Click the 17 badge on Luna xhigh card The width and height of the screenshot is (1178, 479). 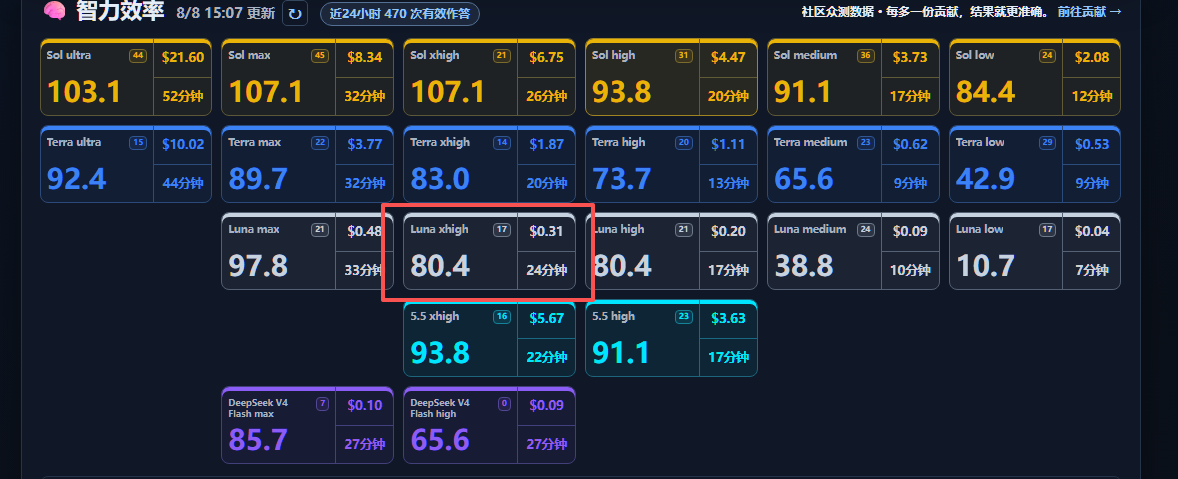[501, 230]
